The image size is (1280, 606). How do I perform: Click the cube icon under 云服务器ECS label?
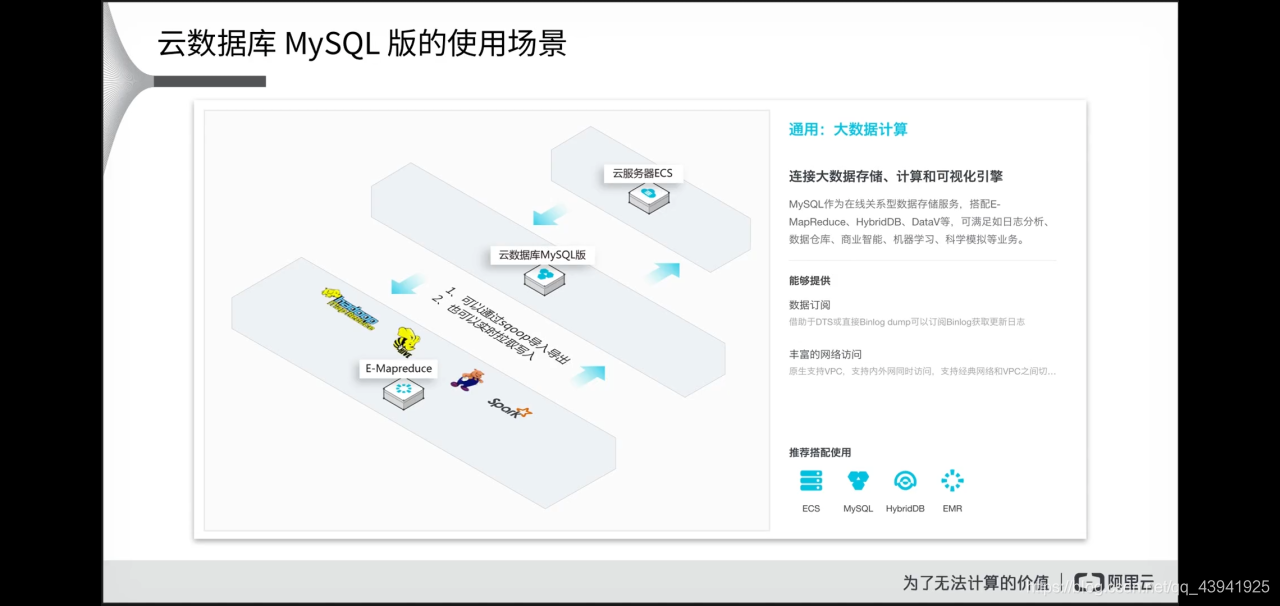pyautogui.click(x=648, y=196)
